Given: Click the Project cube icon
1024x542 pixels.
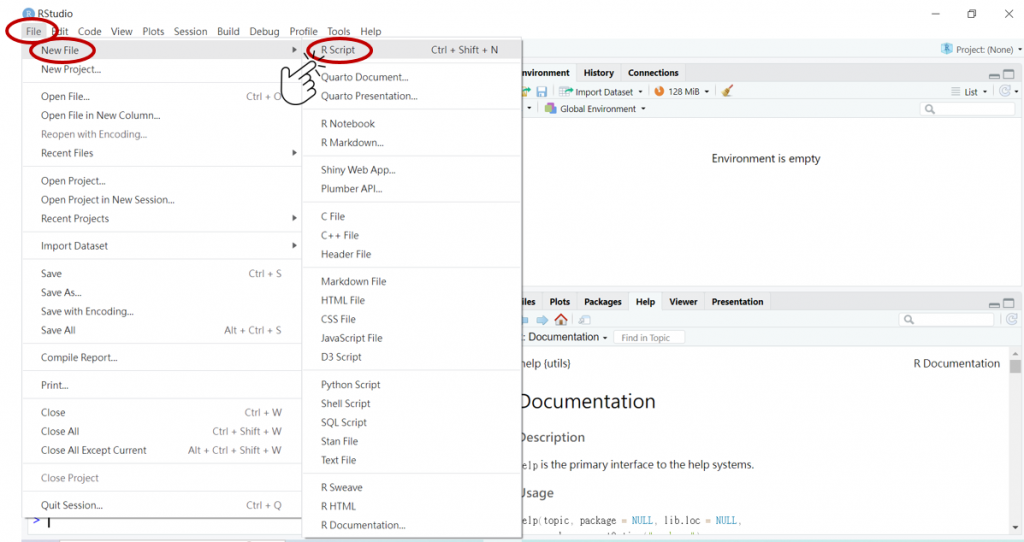Looking at the screenshot, I should coord(946,49).
